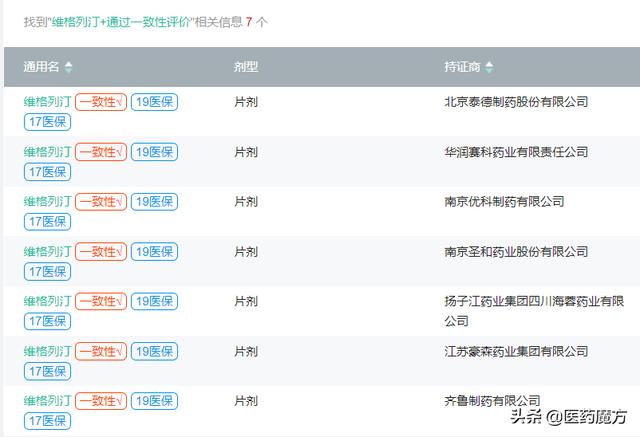Click 一致性√ tag in 南京圣和药业 row
The width and height of the screenshot is (640, 437).
101,251
